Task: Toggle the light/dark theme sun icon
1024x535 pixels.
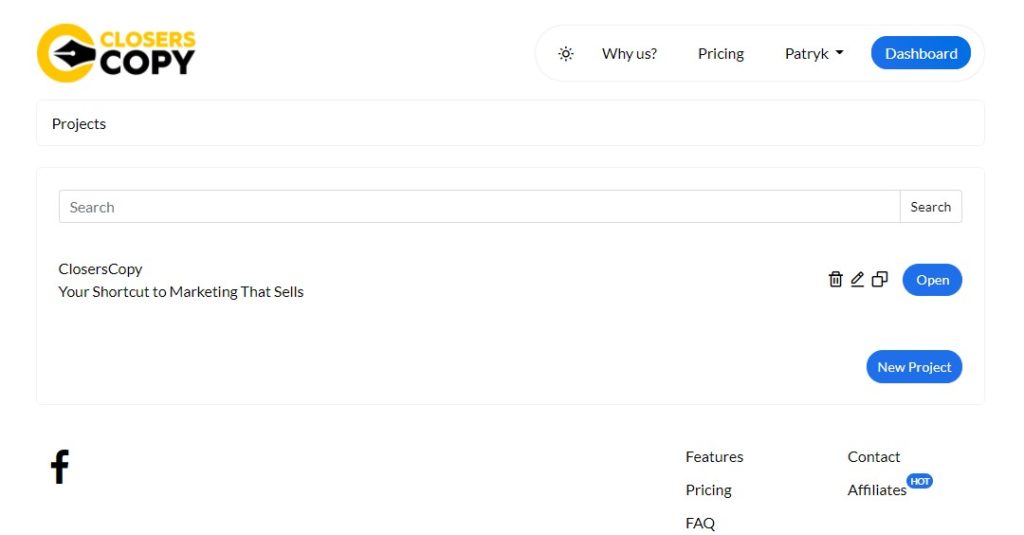Action: [x=566, y=54]
